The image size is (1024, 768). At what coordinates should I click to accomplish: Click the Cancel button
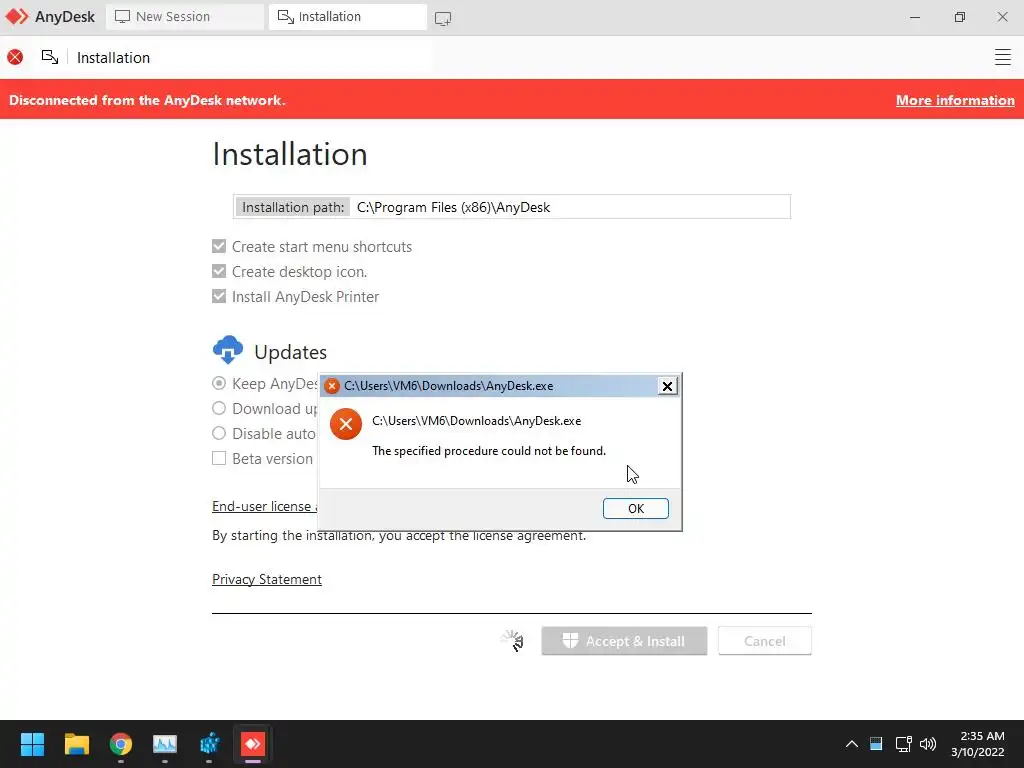point(764,641)
